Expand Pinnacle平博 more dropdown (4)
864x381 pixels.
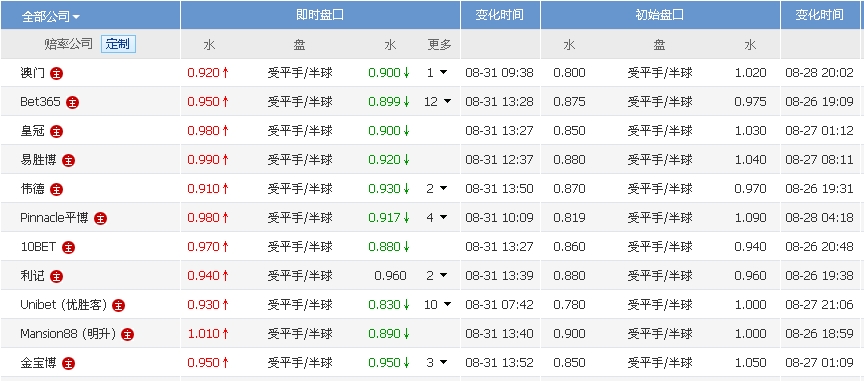point(437,217)
